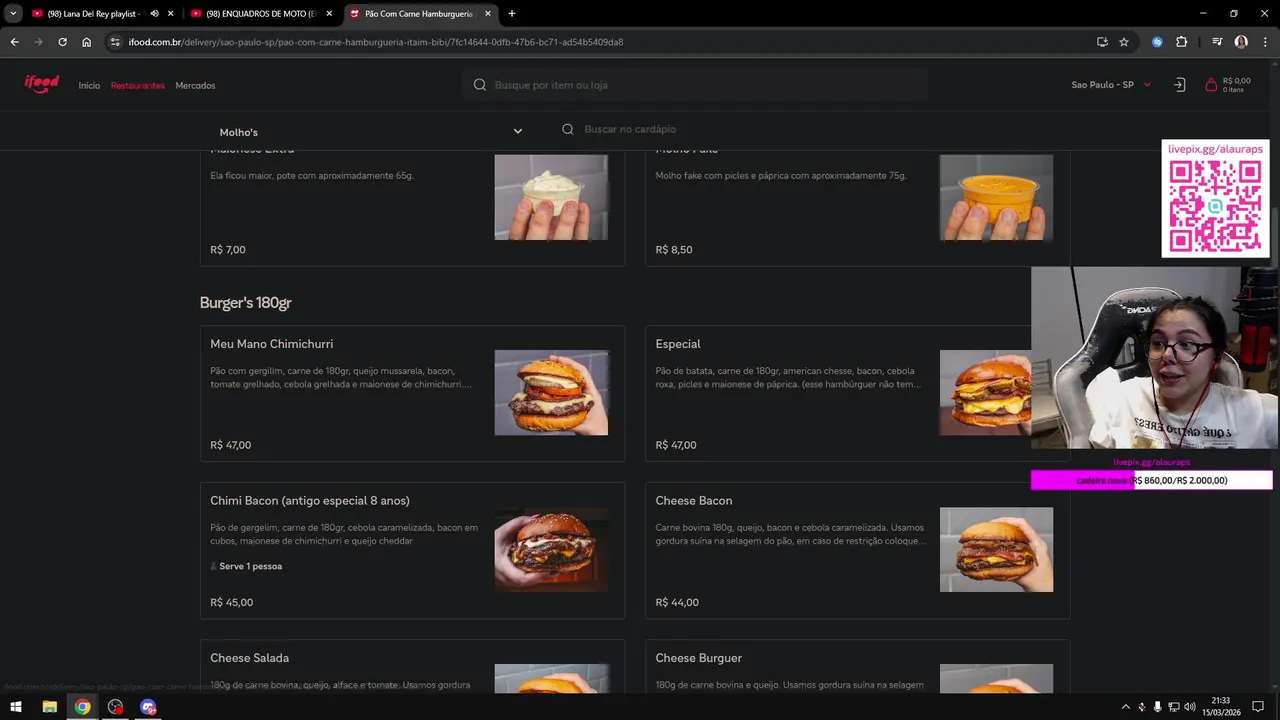The image size is (1280, 720).
Task: Click the cadeira nova donation progress bar
Action: click(x=1151, y=481)
